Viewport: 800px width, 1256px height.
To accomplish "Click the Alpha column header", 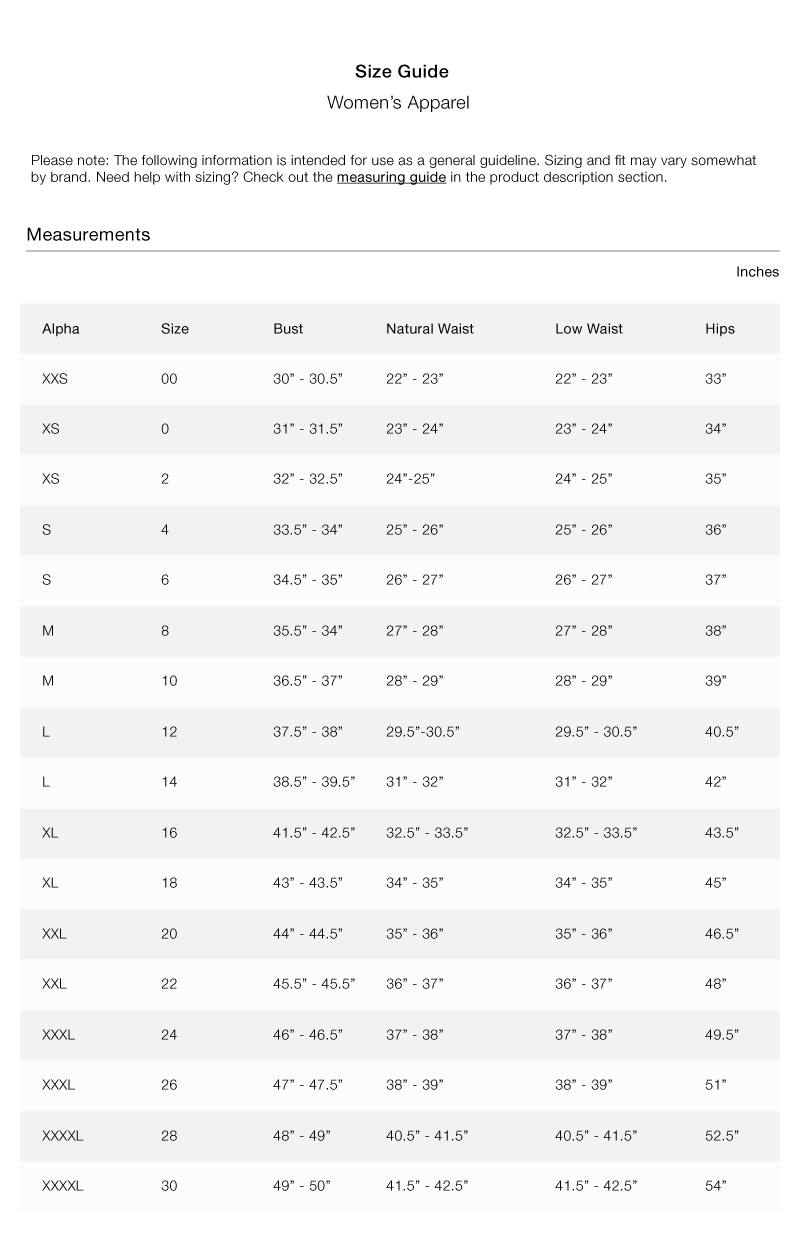I will [x=60, y=329].
